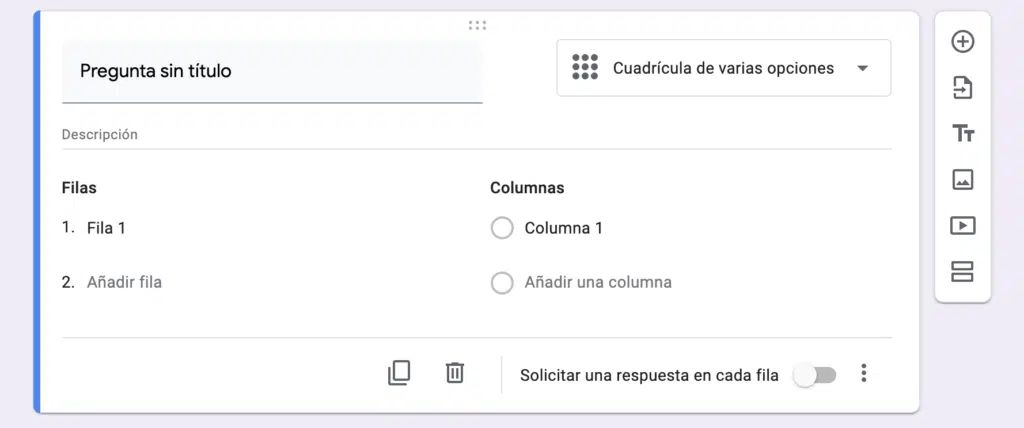Viewport: 1024px width, 428px height.
Task: Click the Descripción field
Action: click(476, 134)
